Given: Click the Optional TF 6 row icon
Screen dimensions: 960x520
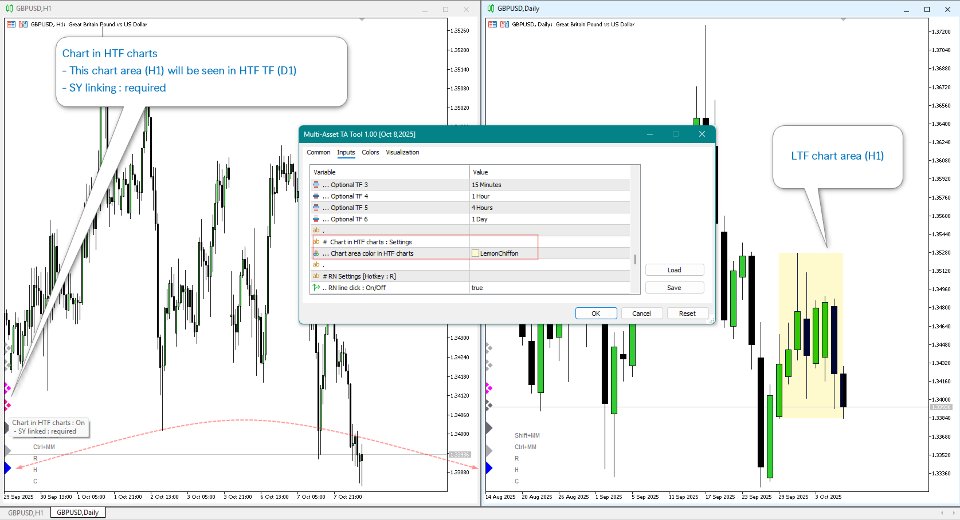Looking at the screenshot, I should pyautogui.click(x=316, y=219).
